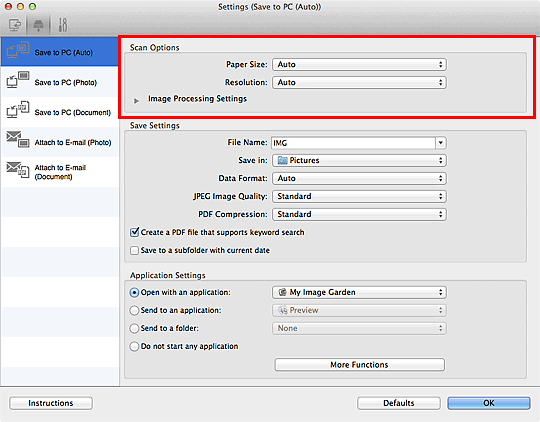This screenshot has width=540, height=422.
Task: Open the Scan from Computer tab icon
Action: (14, 25)
